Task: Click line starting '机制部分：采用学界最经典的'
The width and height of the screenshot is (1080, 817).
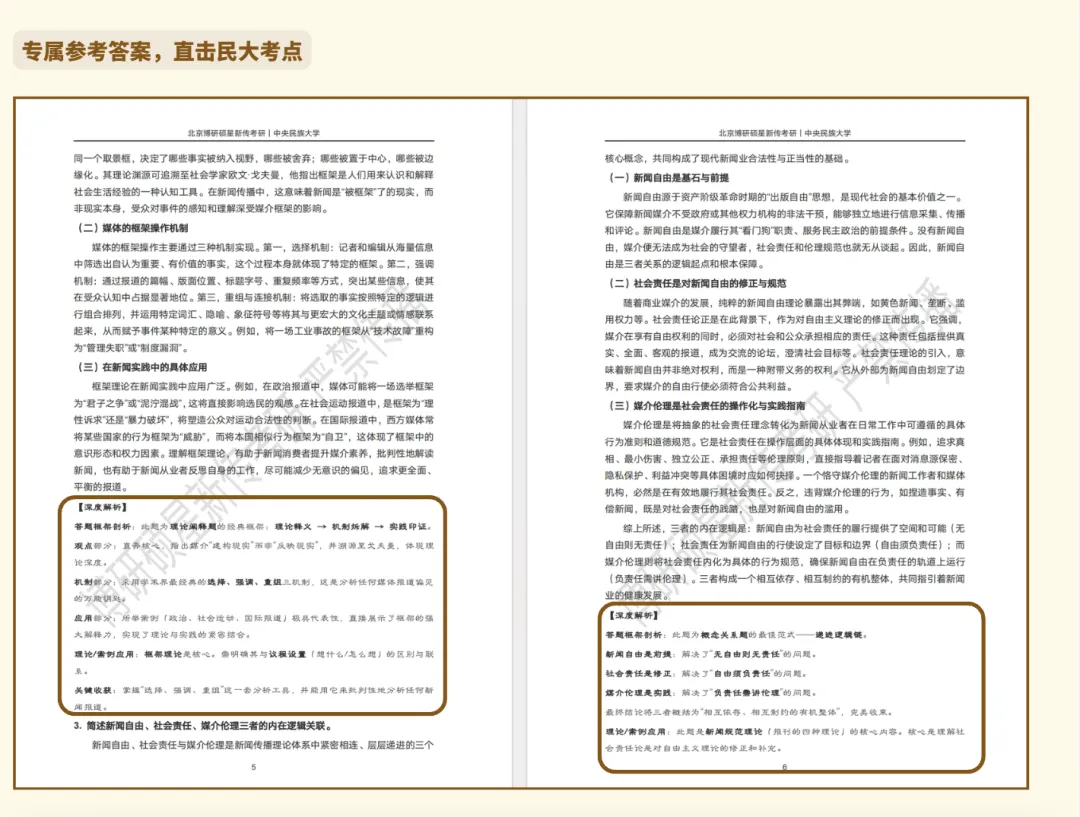Action: tap(253, 582)
